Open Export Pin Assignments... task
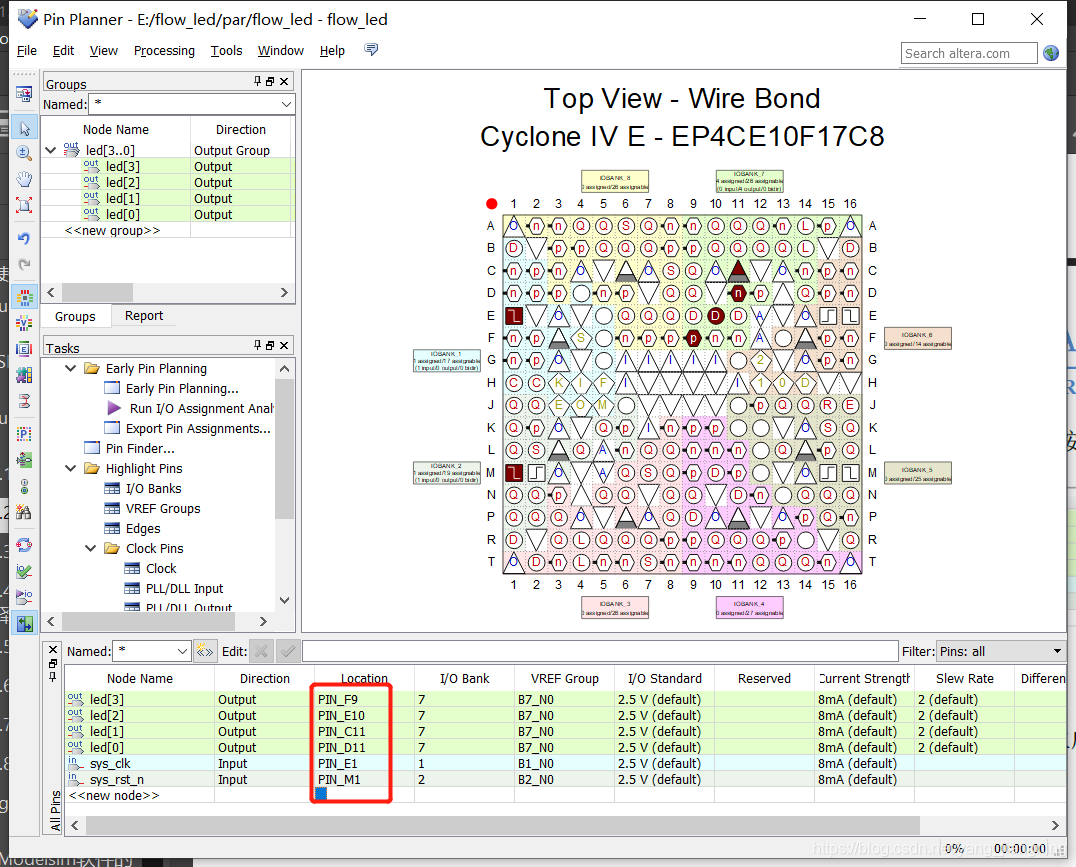Image resolution: width=1076 pixels, height=867 pixels. coord(198,428)
